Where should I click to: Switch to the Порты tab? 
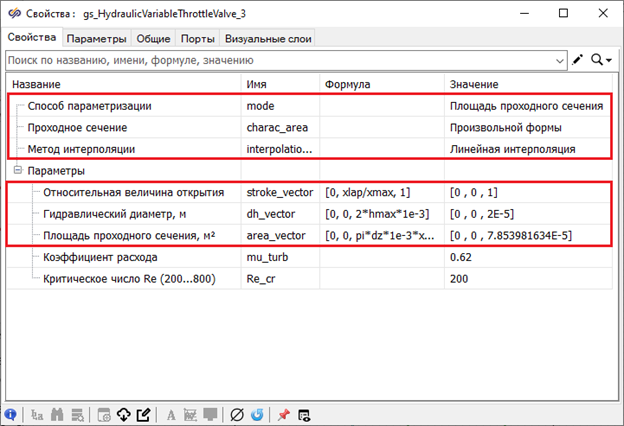[197, 39]
